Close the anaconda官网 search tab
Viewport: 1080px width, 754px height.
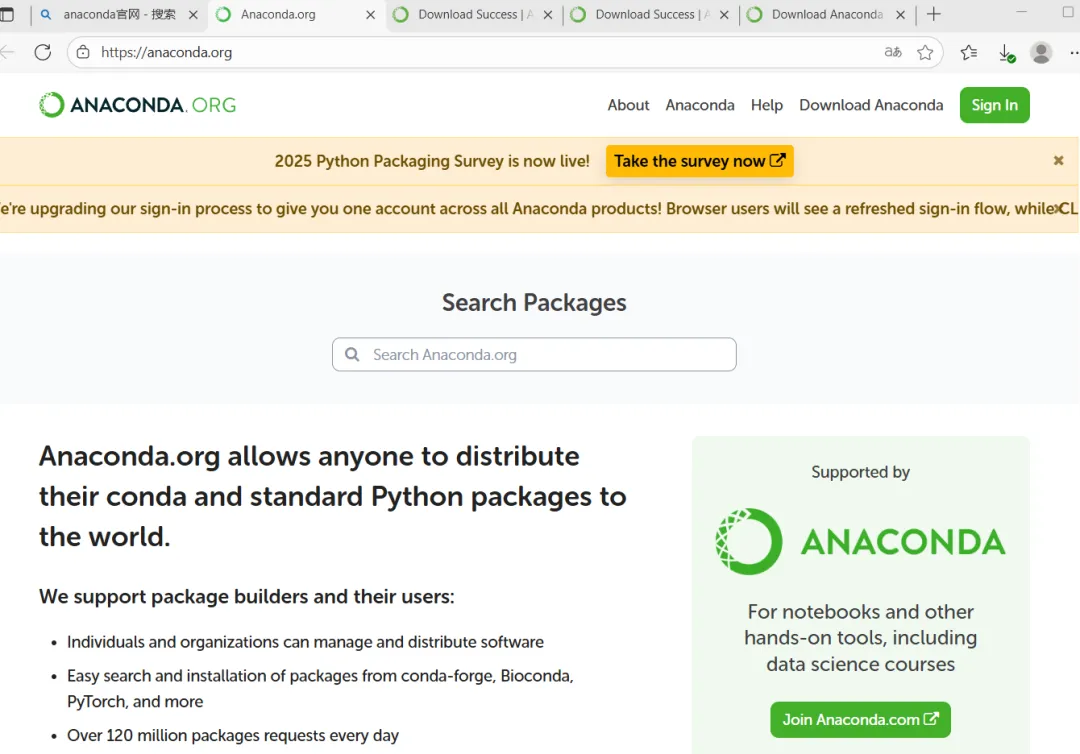[194, 14]
